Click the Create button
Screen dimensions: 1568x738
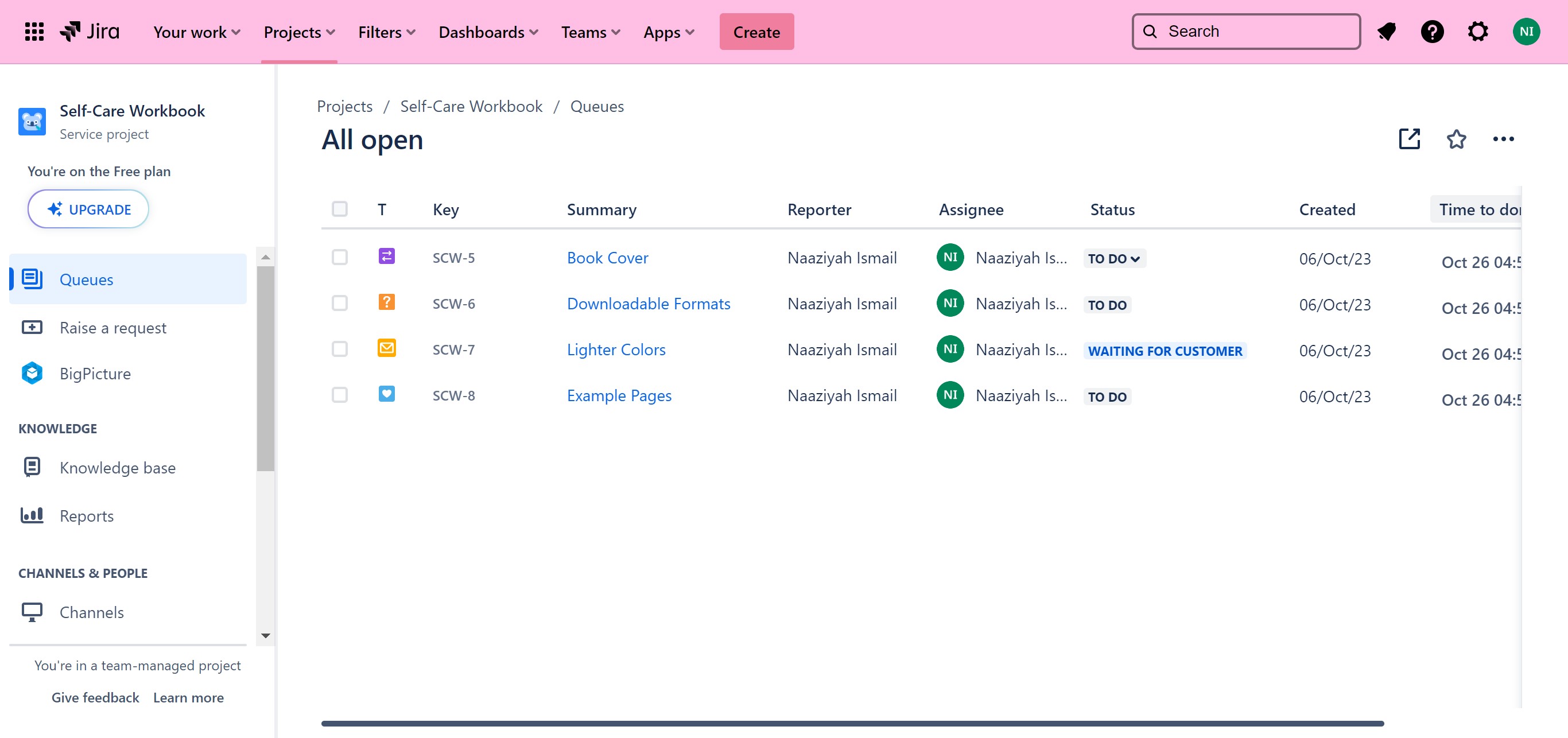coord(756,32)
